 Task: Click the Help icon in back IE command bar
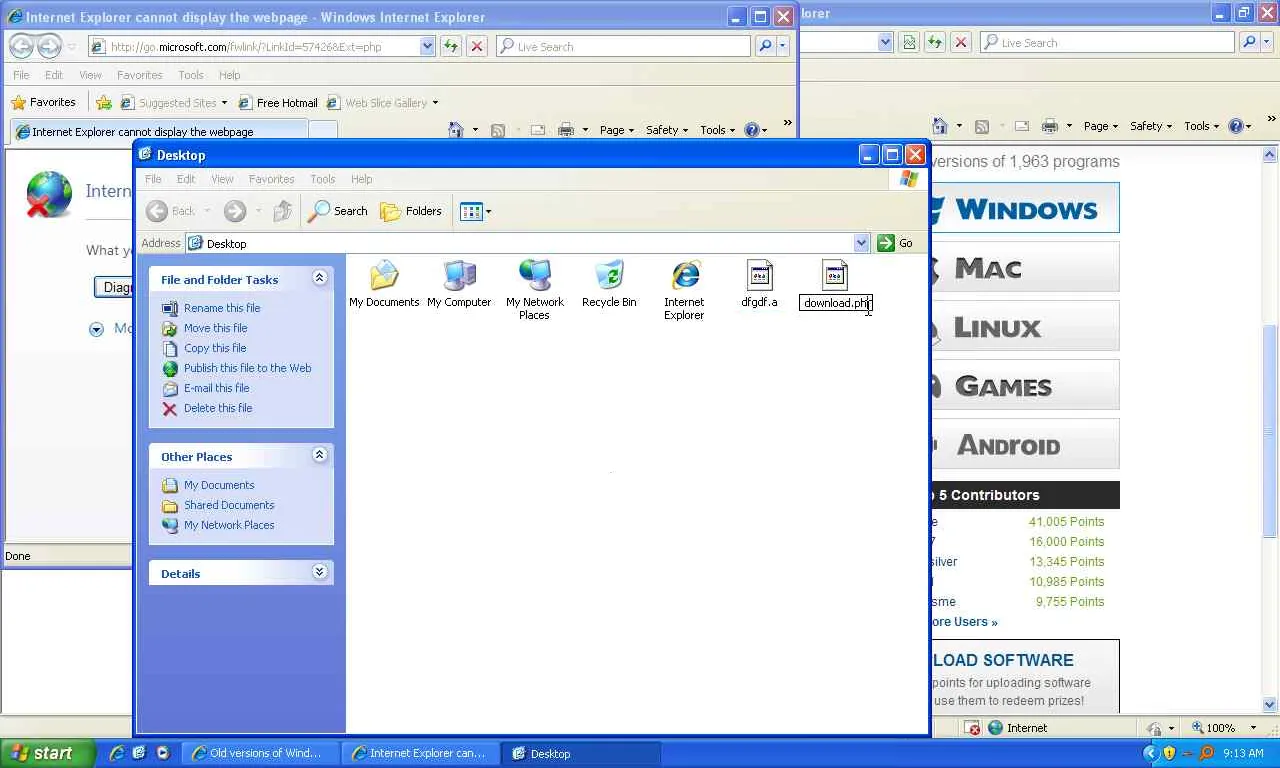pyautogui.click(x=1236, y=125)
